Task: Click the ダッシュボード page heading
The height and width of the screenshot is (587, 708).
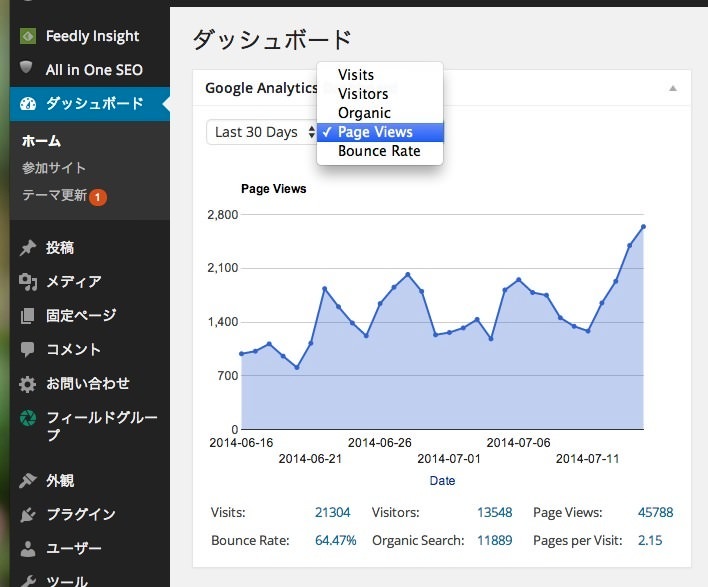Action: [x=272, y=39]
